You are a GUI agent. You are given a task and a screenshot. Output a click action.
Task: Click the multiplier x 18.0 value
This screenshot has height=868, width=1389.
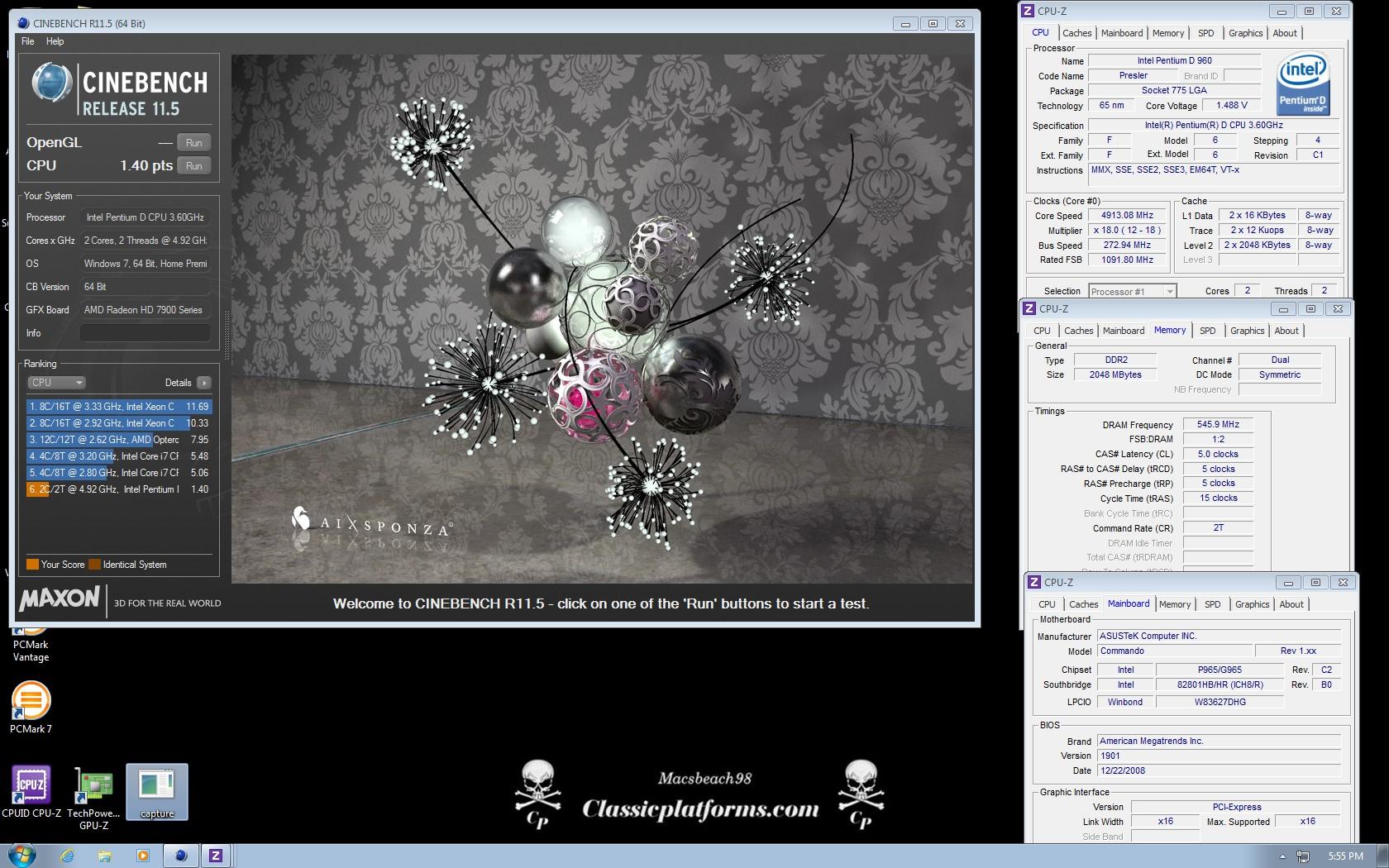(x=1127, y=231)
